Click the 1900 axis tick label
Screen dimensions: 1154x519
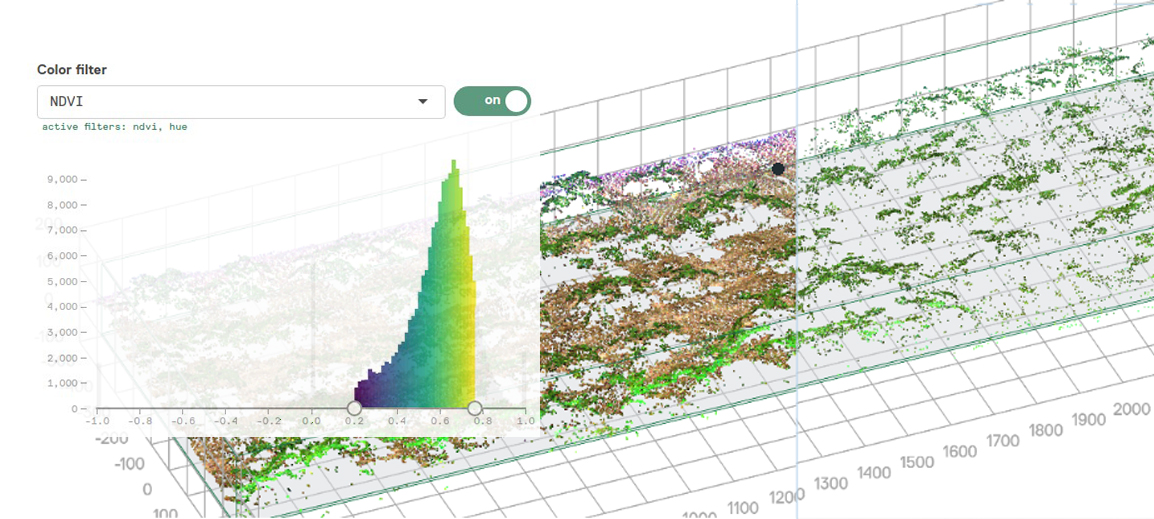coord(1089,420)
